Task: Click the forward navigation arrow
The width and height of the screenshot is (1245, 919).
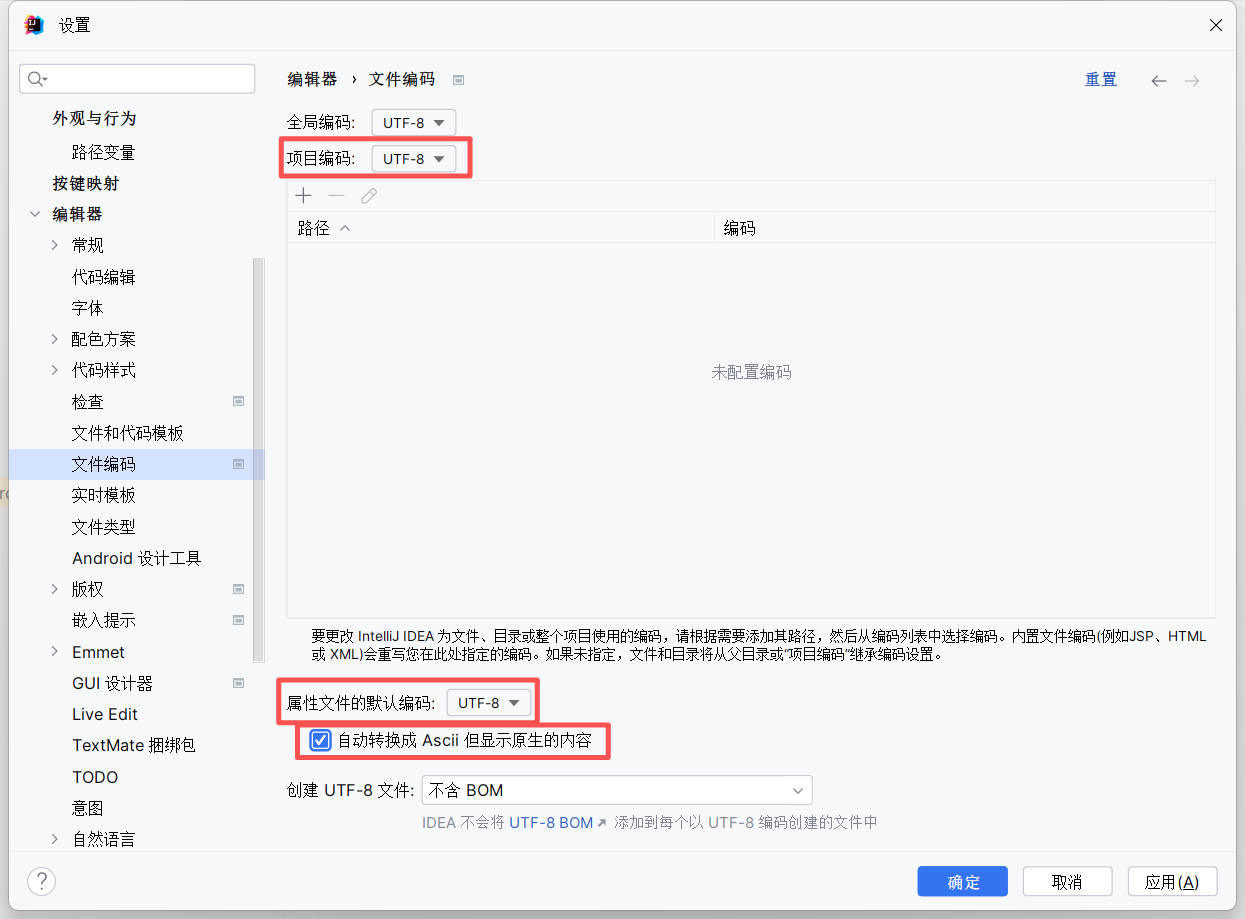Action: coord(1192,79)
